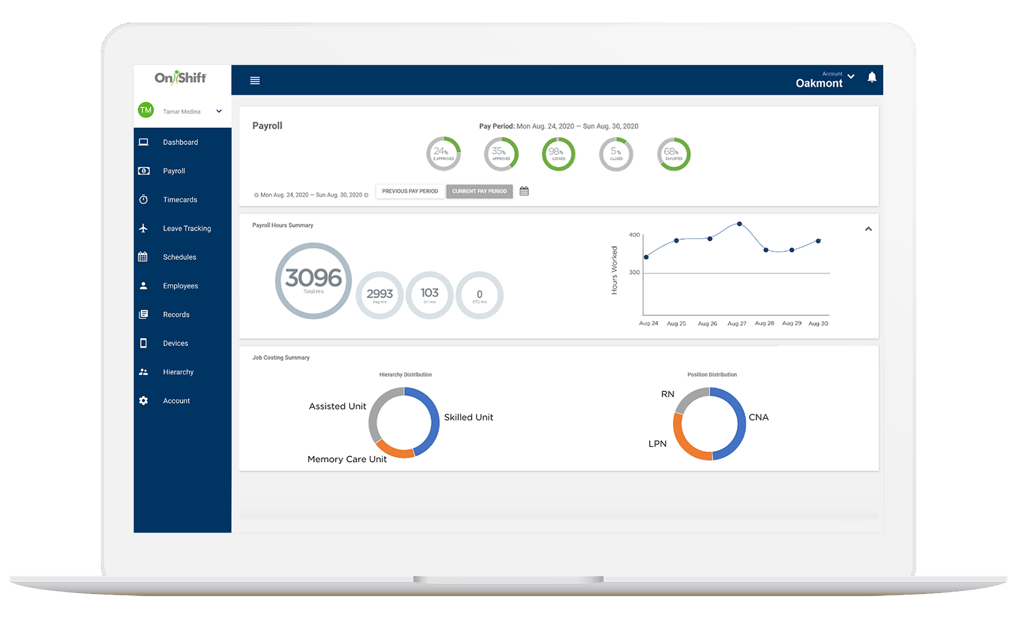The height and width of the screenshot is (617, 1017).
Task: Select the Devices sidebar icon
Action: (x=144, y=343)
